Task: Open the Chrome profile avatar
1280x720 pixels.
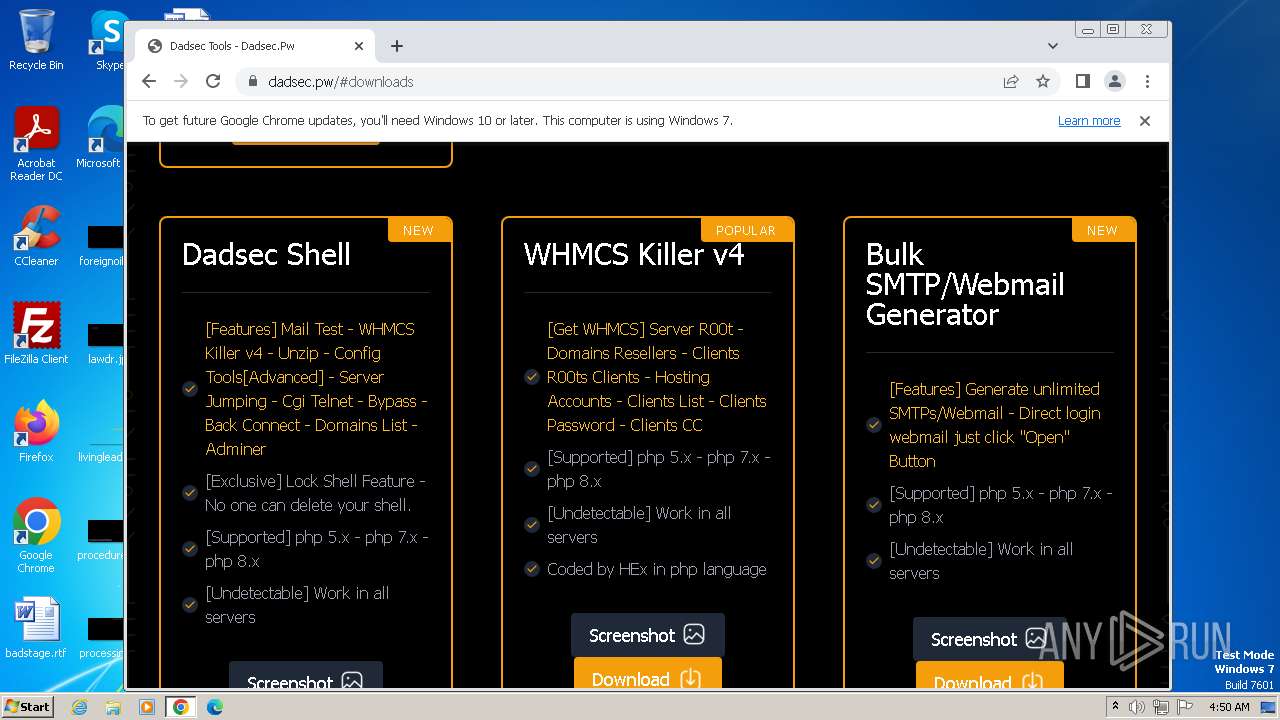Action: pos(1115,82)
